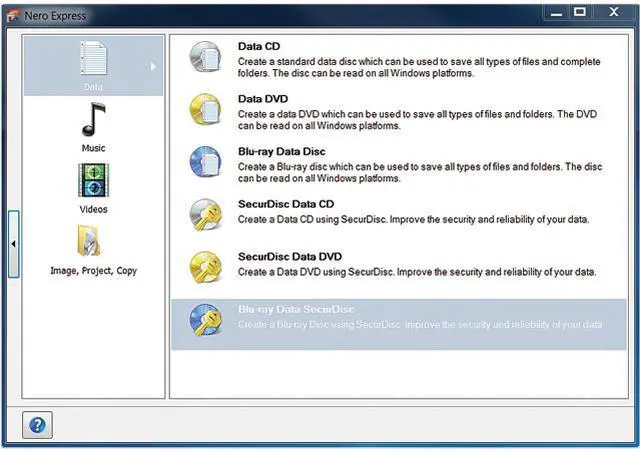The height and width of the screenshot is (452, 640).
Task: Click the Data DVD description text
Action: coord(418,120)
